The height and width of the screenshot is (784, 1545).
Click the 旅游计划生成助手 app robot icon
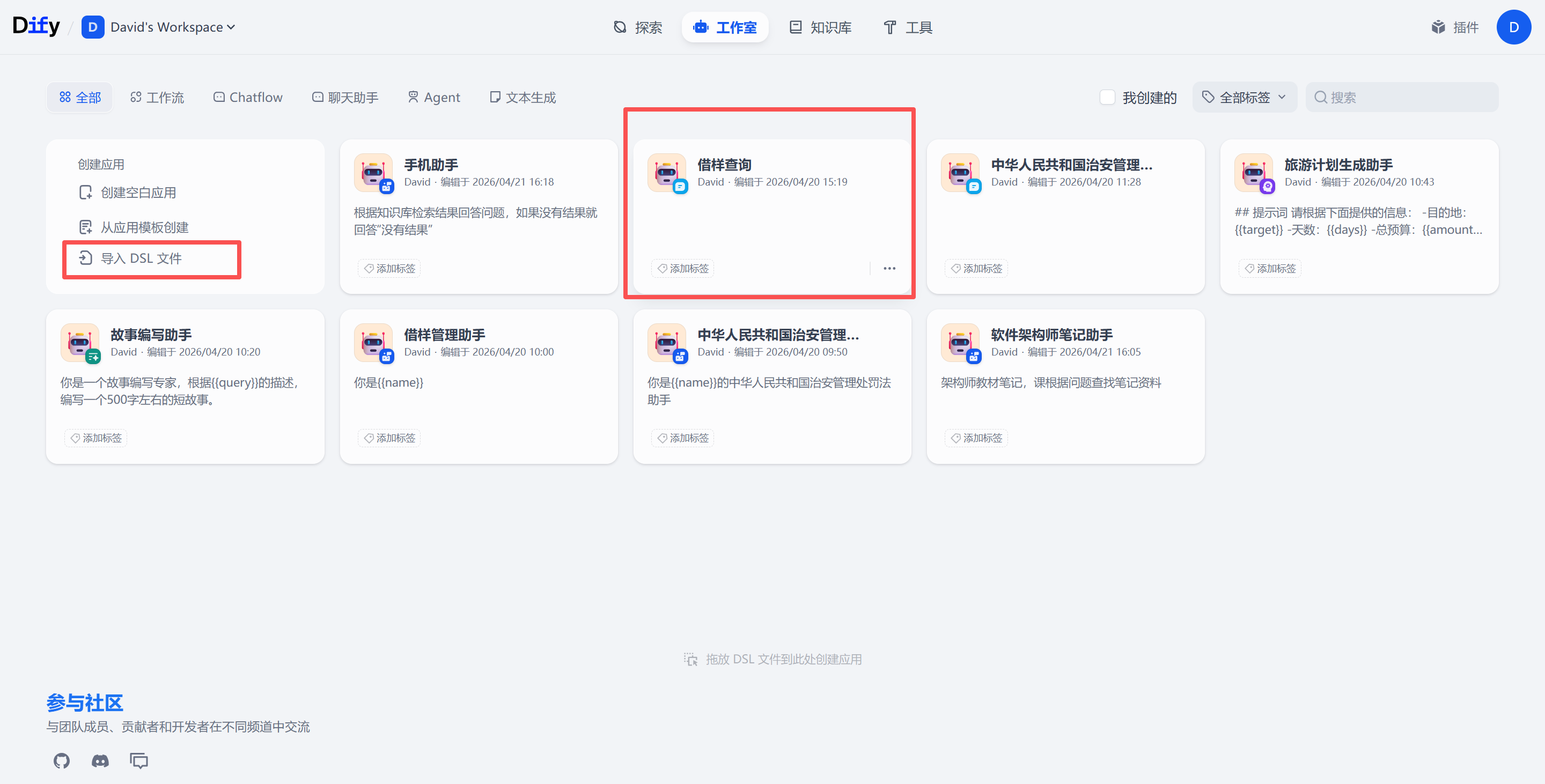(1254, 173)
